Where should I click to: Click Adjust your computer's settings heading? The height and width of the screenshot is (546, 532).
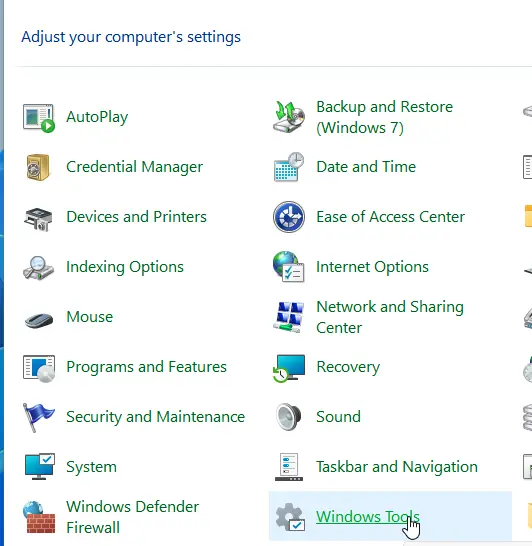point(131,37)
